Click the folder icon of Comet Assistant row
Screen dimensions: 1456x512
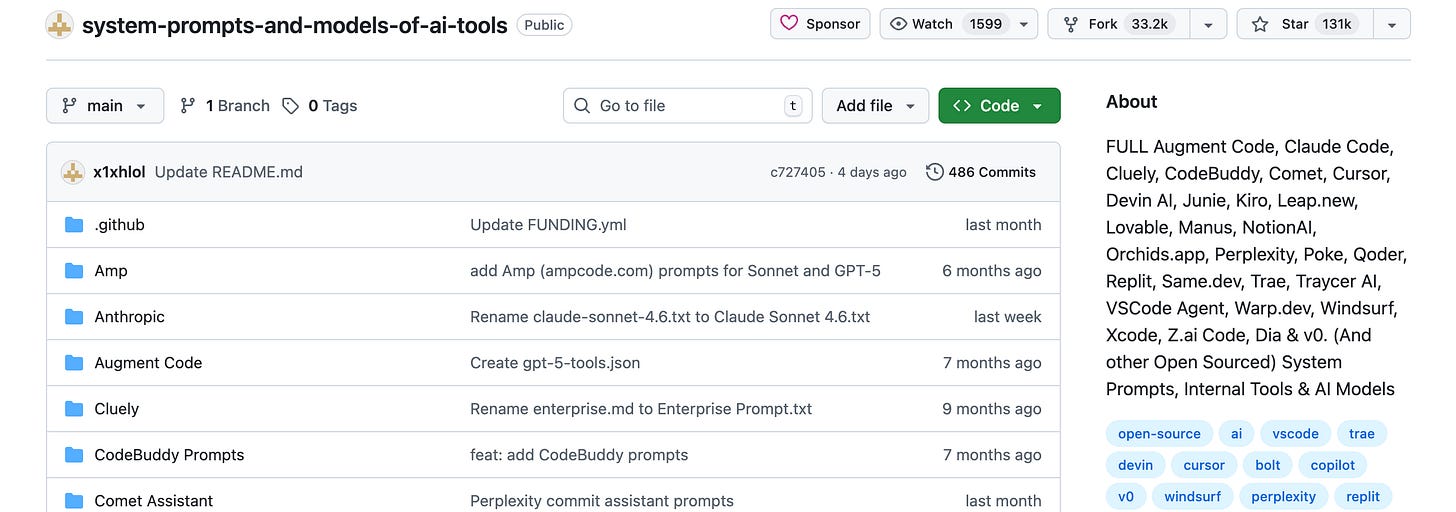[x=74, y=500]
